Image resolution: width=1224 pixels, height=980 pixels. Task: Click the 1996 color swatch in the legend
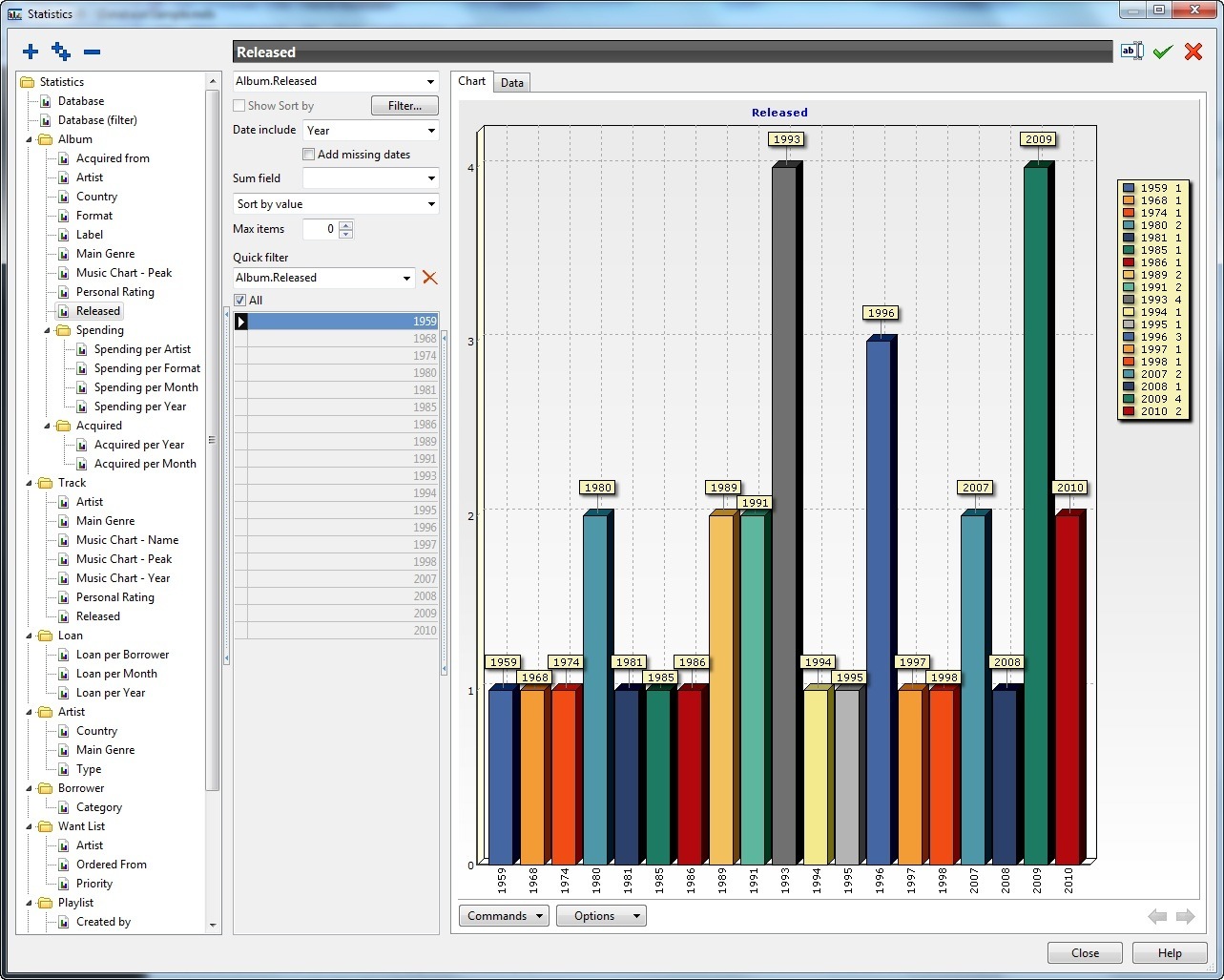click(1129, 337)
